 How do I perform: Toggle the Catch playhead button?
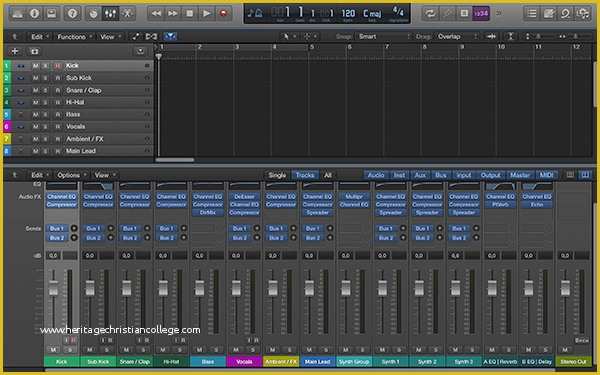click(x=170, y=37)
